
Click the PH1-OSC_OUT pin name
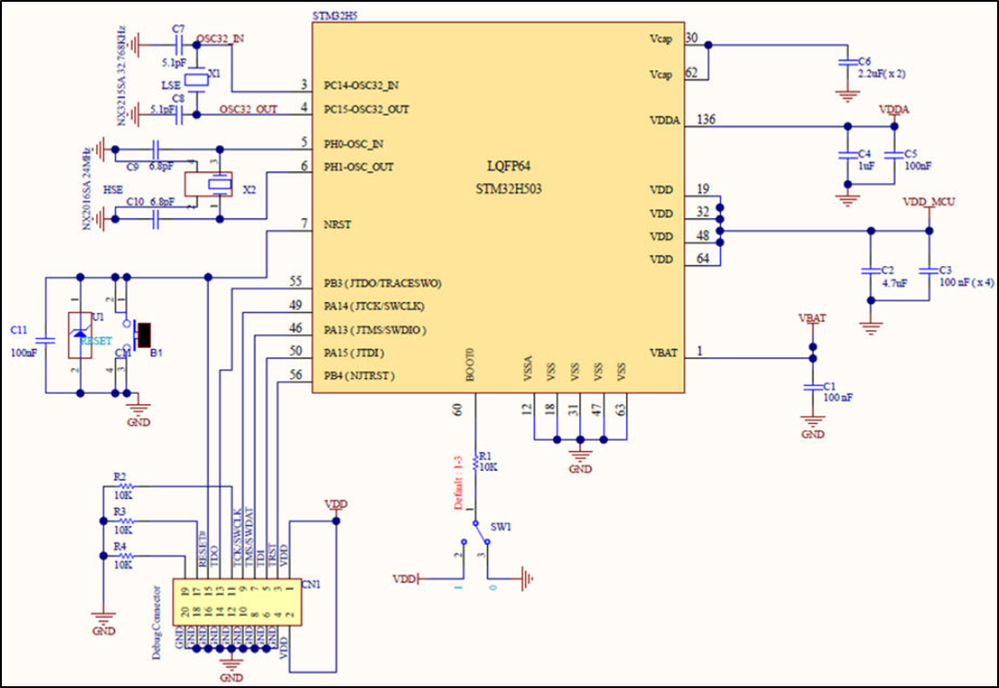pyautogui.click(x=359, y=167)
